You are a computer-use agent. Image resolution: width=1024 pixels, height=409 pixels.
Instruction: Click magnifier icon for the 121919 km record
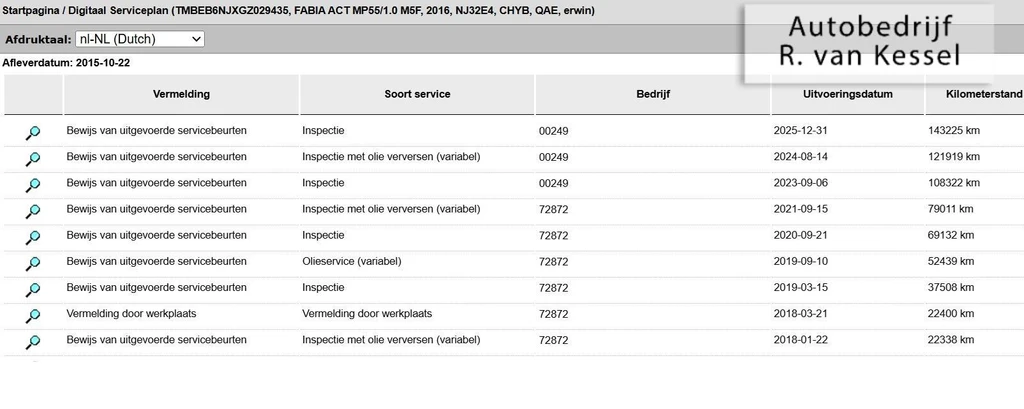tap(33, 159)
